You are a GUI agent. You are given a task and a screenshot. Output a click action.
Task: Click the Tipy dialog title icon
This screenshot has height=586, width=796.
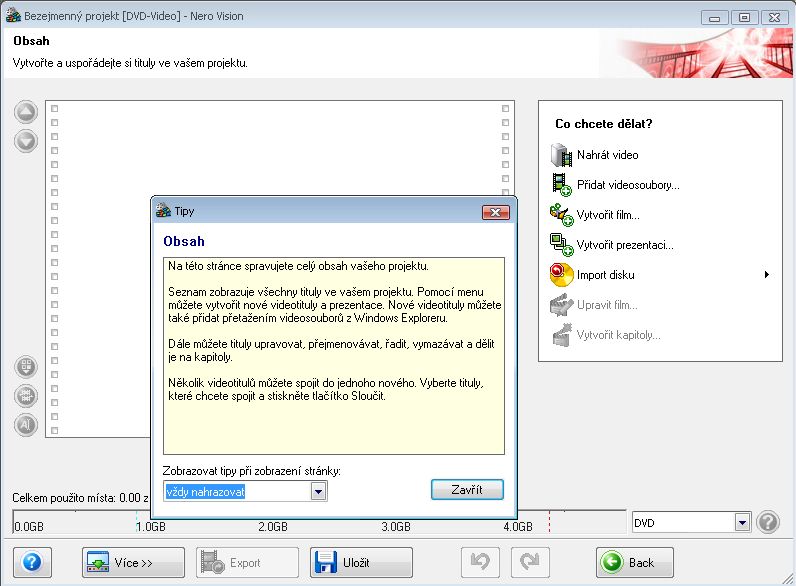(163, 211)
